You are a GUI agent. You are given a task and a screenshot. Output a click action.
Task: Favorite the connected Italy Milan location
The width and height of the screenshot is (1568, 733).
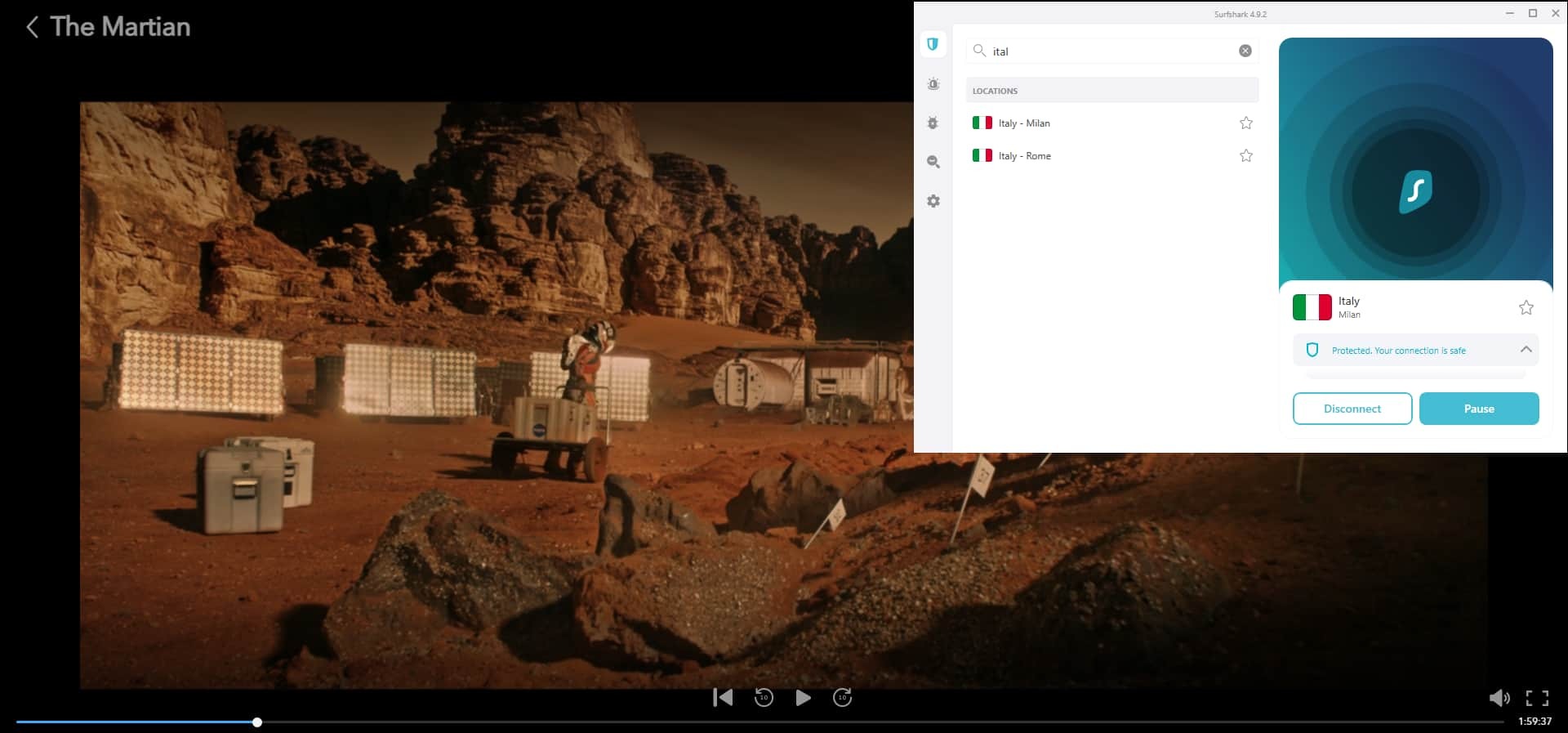click(x=1526, y=307)
